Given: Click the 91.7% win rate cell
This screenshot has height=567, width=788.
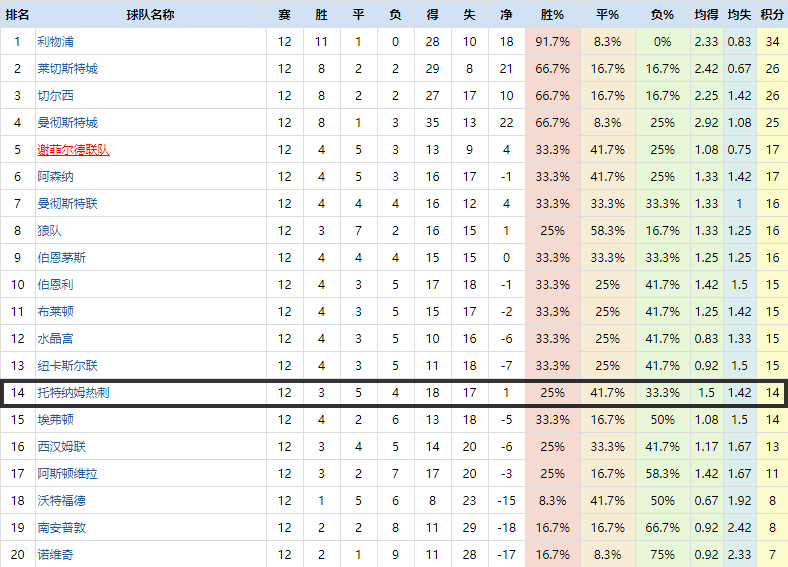Looking at the screenshot, I should (x=552, y=42).
